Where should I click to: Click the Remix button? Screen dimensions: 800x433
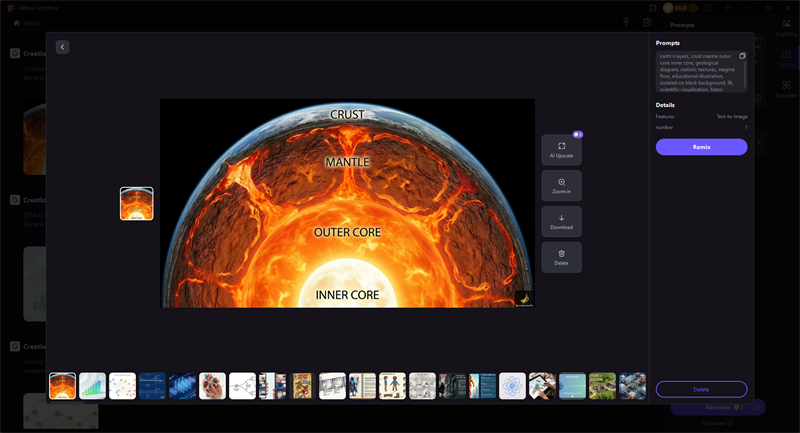[701, 147]
